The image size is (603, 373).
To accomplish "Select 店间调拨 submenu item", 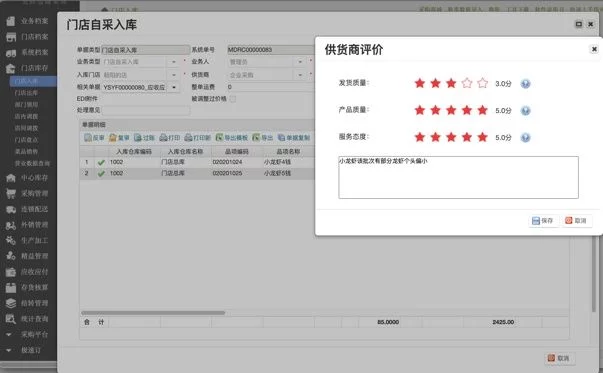I will pyautogui.click(x=26, y=128).
